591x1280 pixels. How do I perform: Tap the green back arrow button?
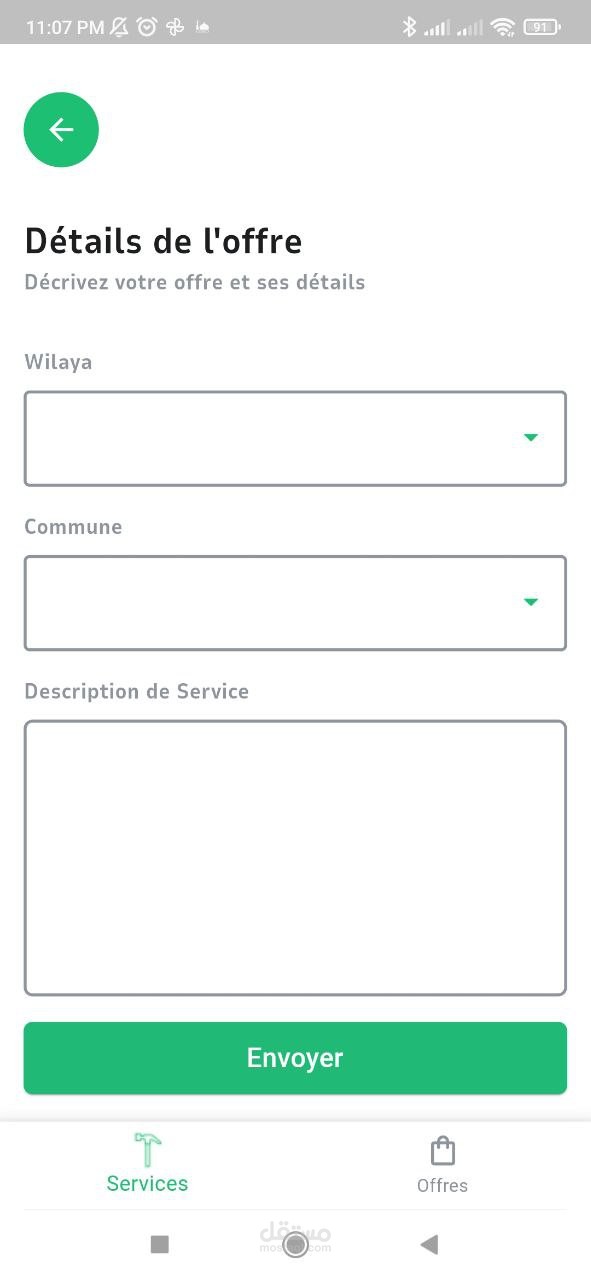click(61, 129)
